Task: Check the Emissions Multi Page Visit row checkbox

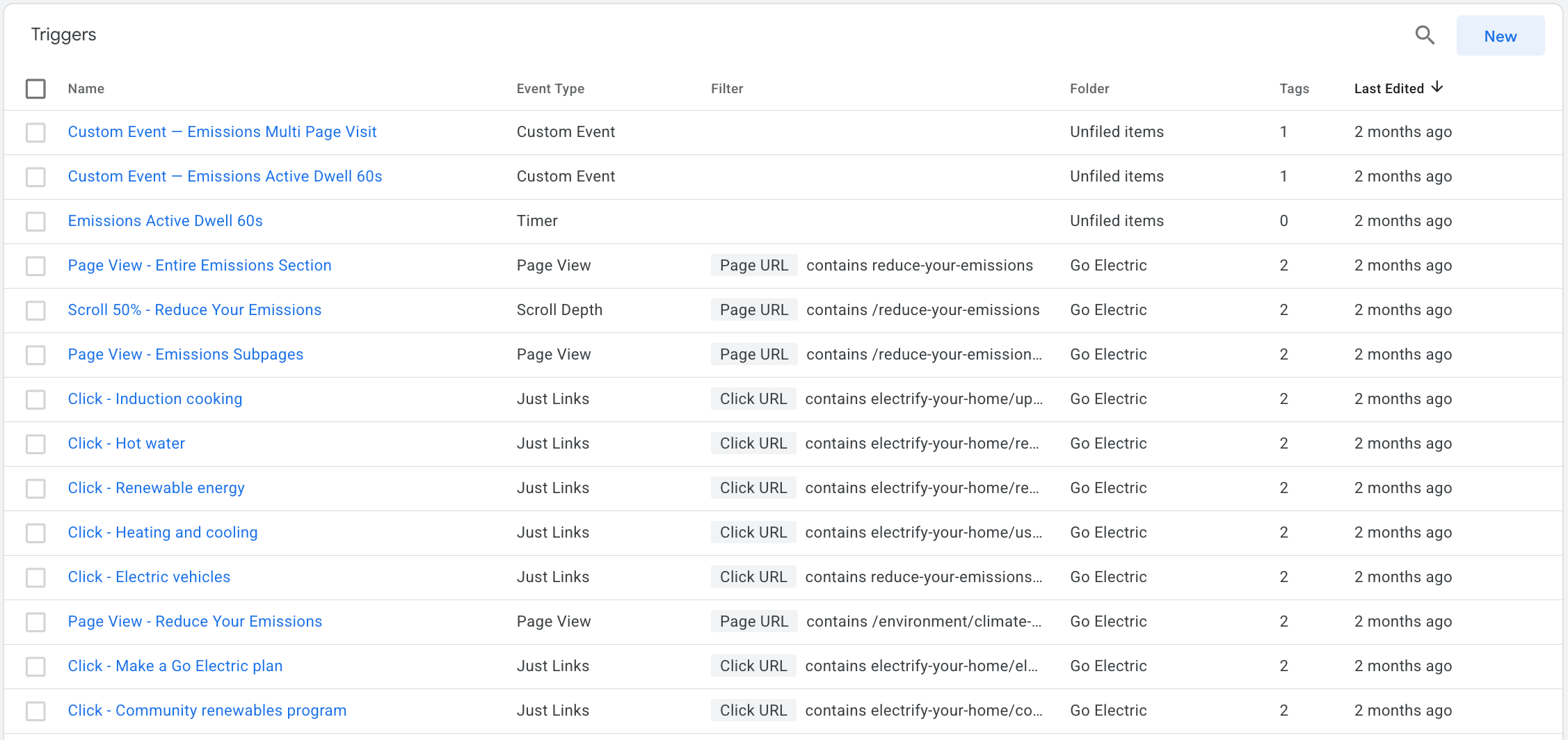Action: (x=35, y=132)
